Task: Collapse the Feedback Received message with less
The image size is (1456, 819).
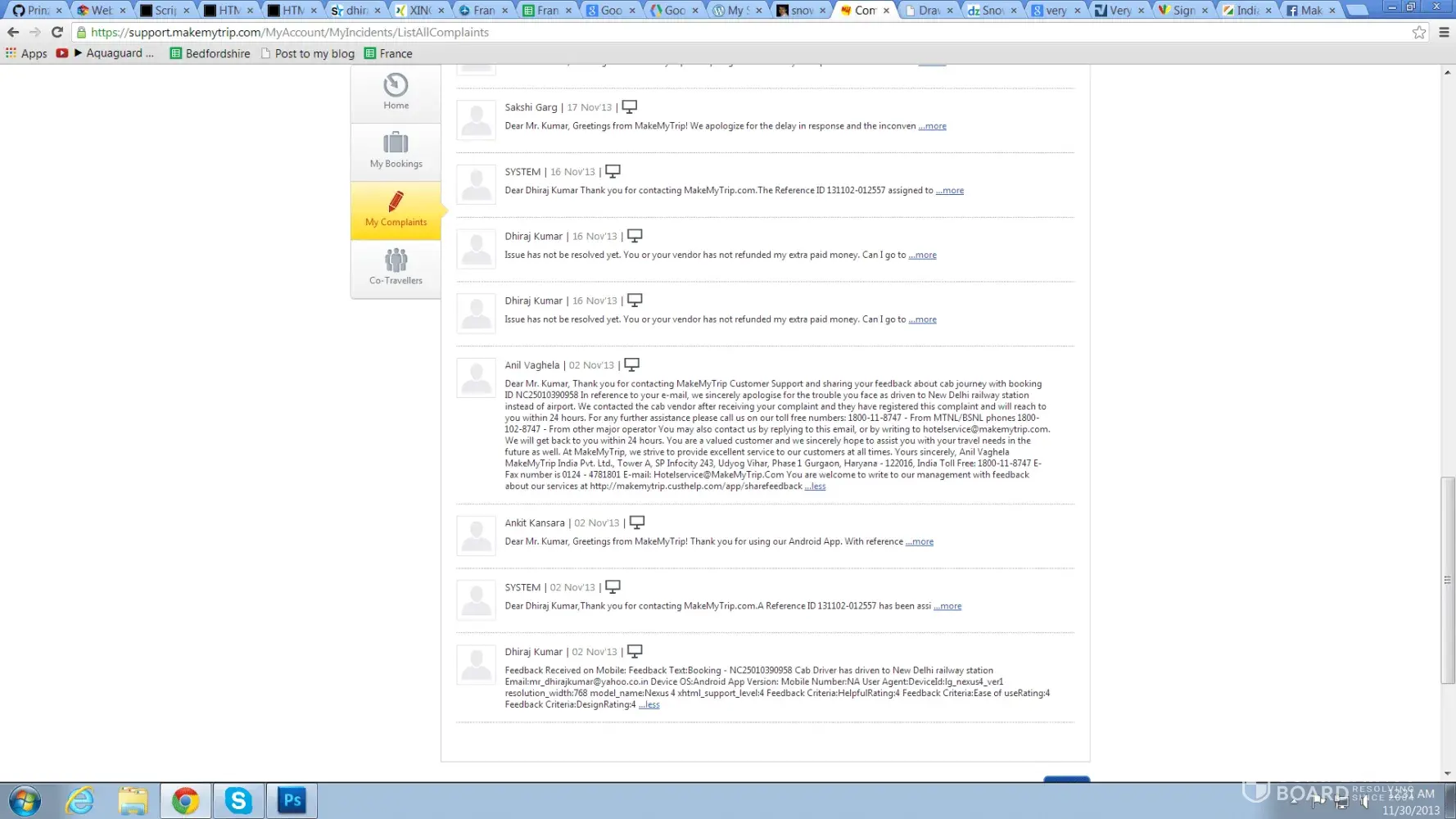Action: 649,704
